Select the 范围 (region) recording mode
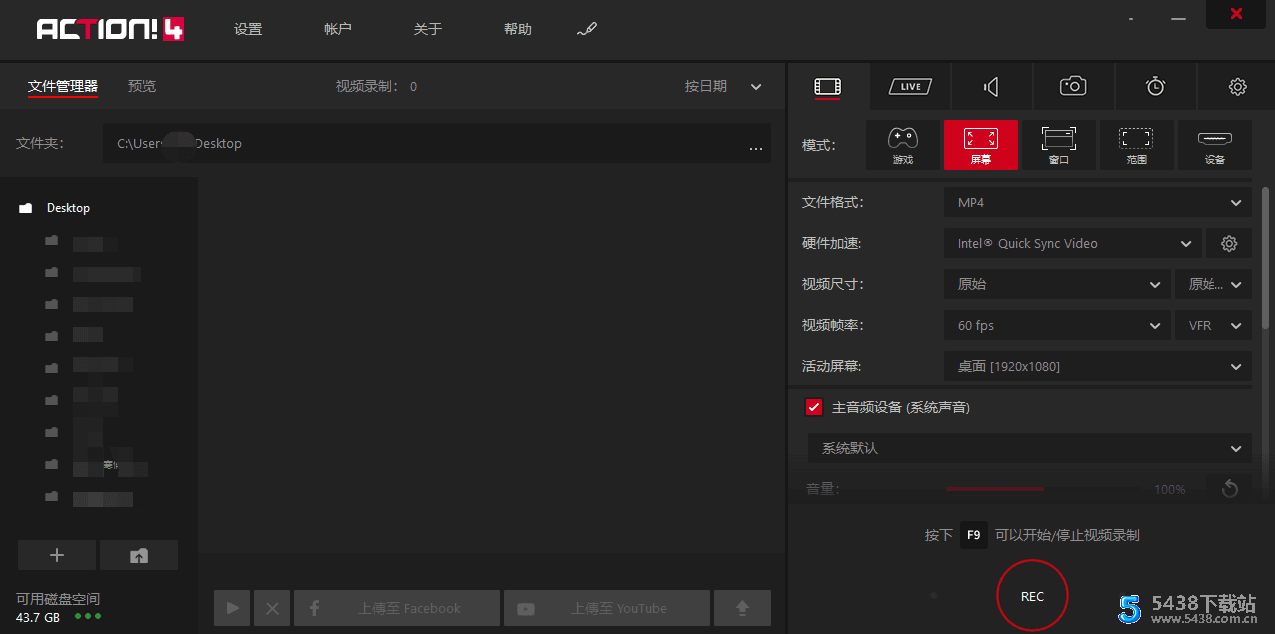 [x=1136, y=144]
